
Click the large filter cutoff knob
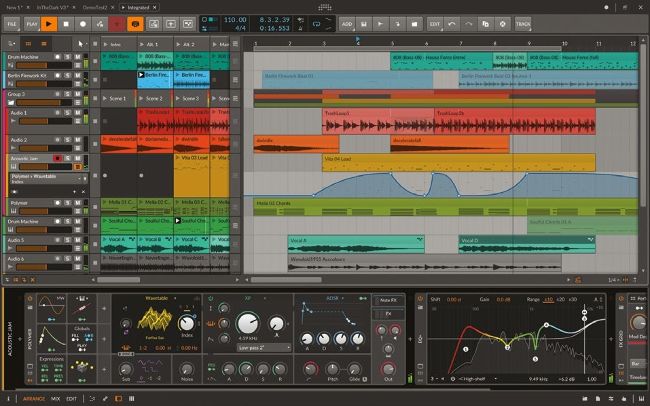coord(247,324)
